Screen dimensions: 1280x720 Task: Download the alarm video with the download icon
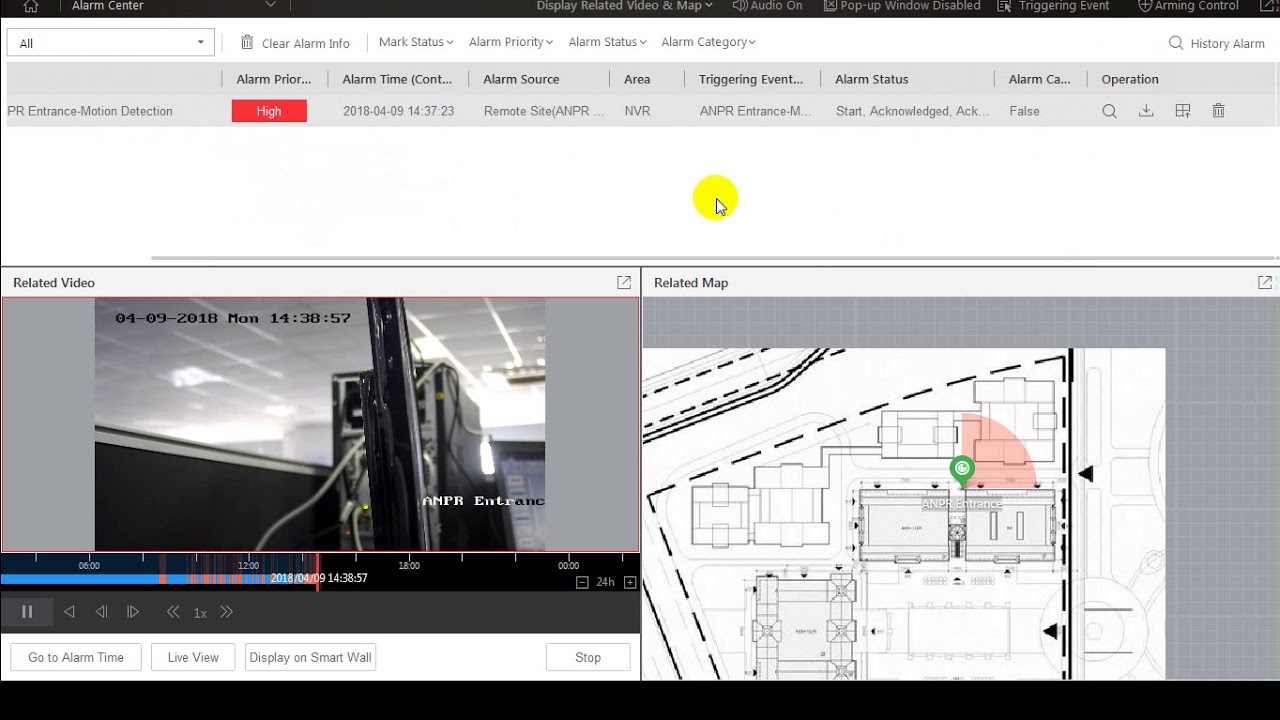pyautogui.click(x=1146, y=111)
